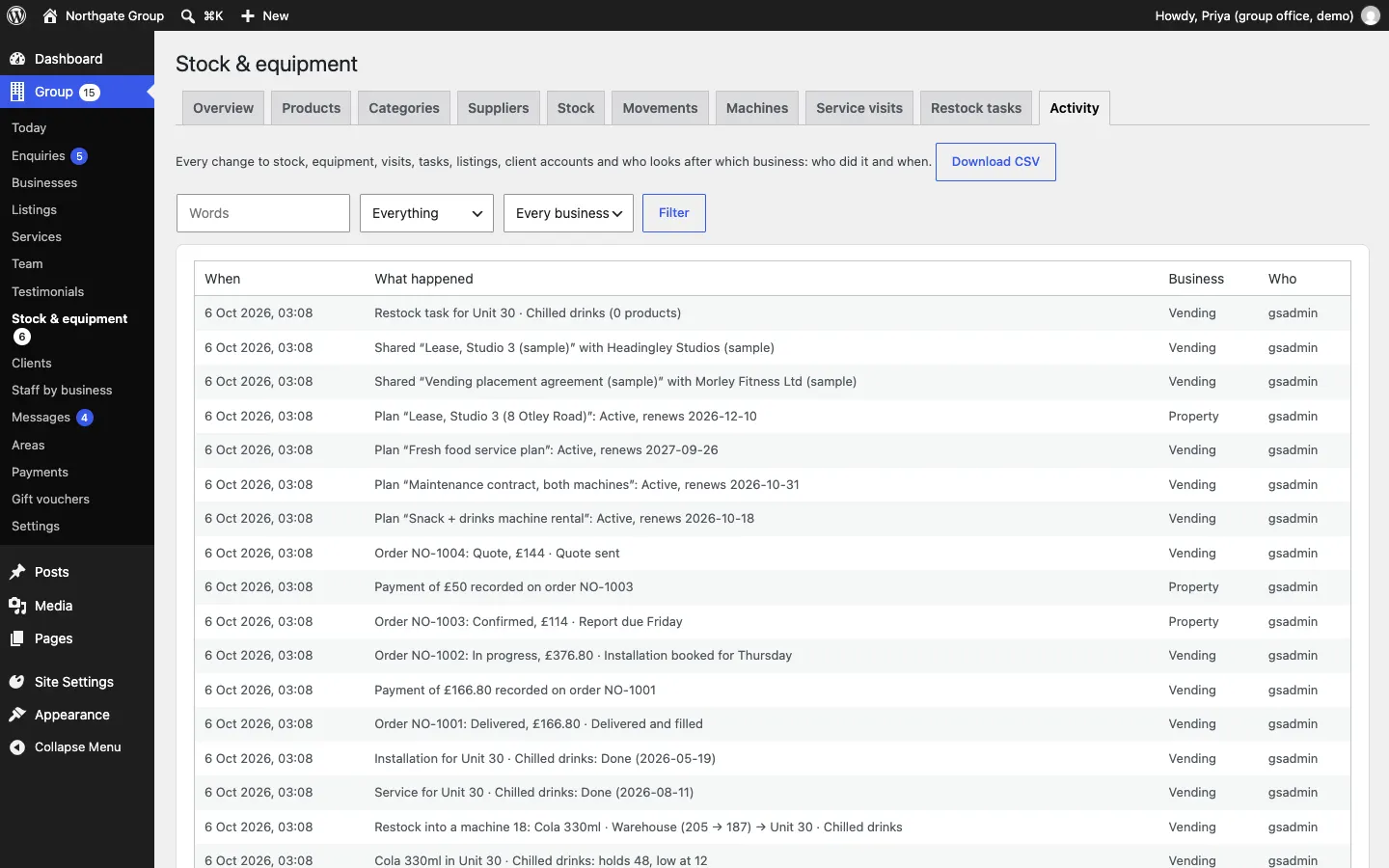Focus the Words search field
The image size is (1389, 868).
[x=263, y=213]
